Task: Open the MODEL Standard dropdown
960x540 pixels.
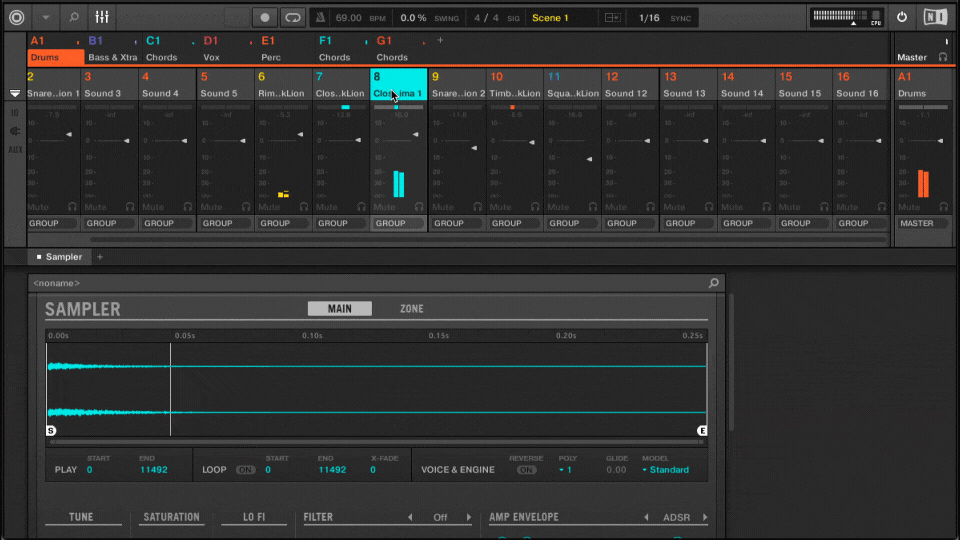Action: tap(666, 470)
